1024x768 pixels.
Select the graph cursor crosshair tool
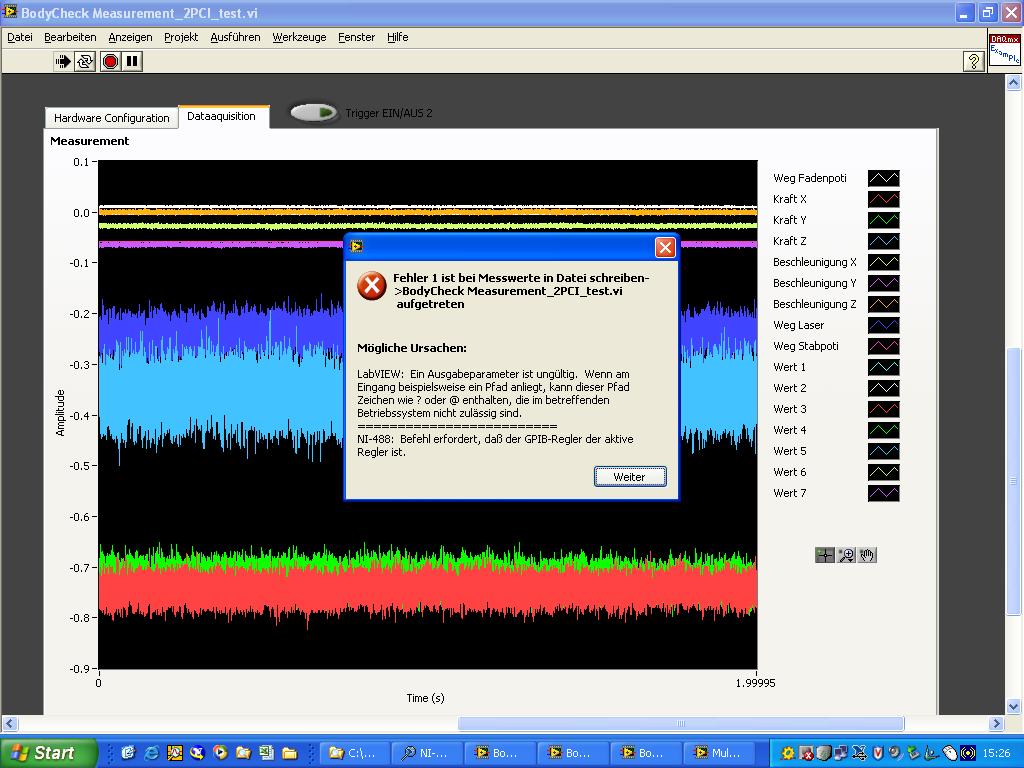[x=825, y=555]
